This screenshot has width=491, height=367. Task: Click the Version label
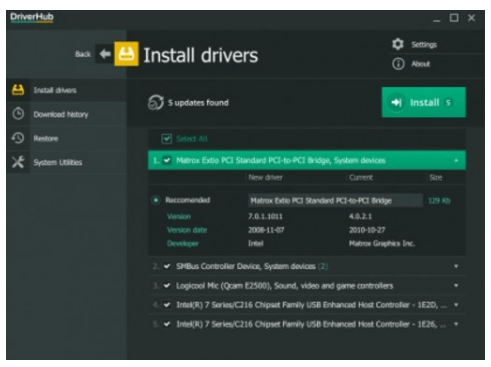point(179,216)
